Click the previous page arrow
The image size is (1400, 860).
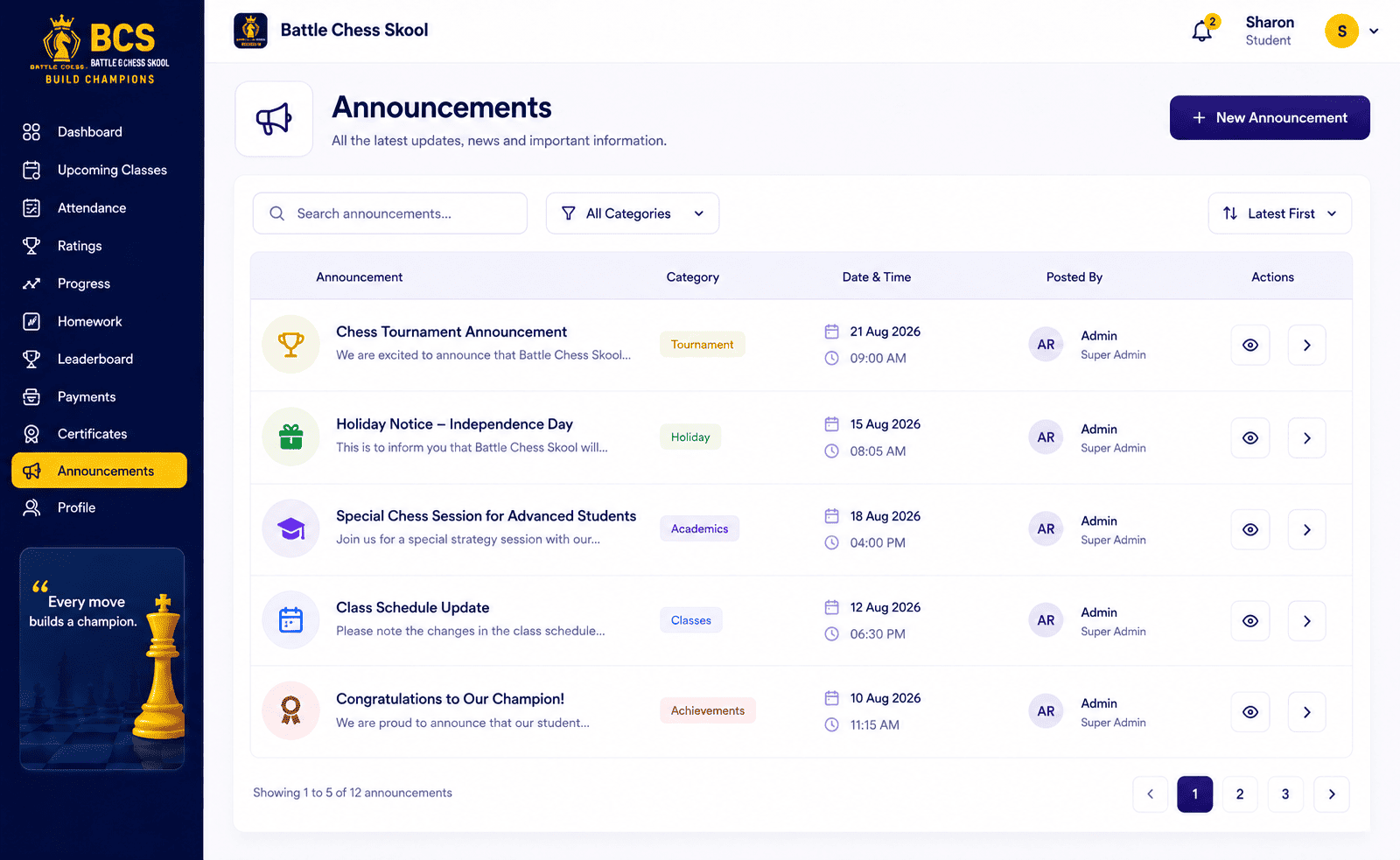1150,794
